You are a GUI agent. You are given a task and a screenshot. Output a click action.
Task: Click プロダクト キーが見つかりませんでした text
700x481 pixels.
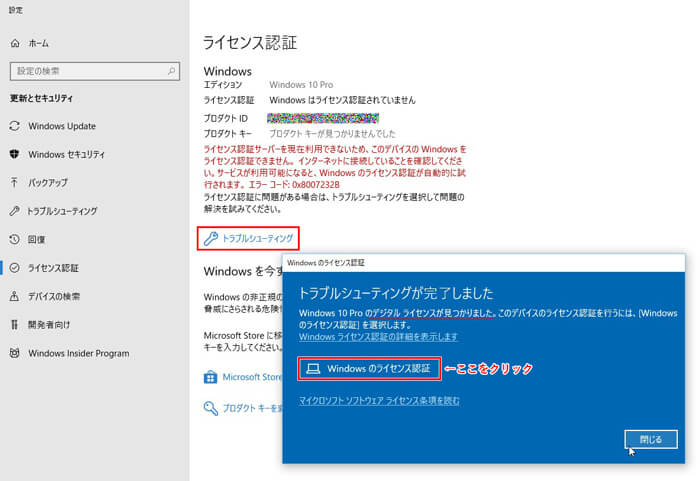332,134
